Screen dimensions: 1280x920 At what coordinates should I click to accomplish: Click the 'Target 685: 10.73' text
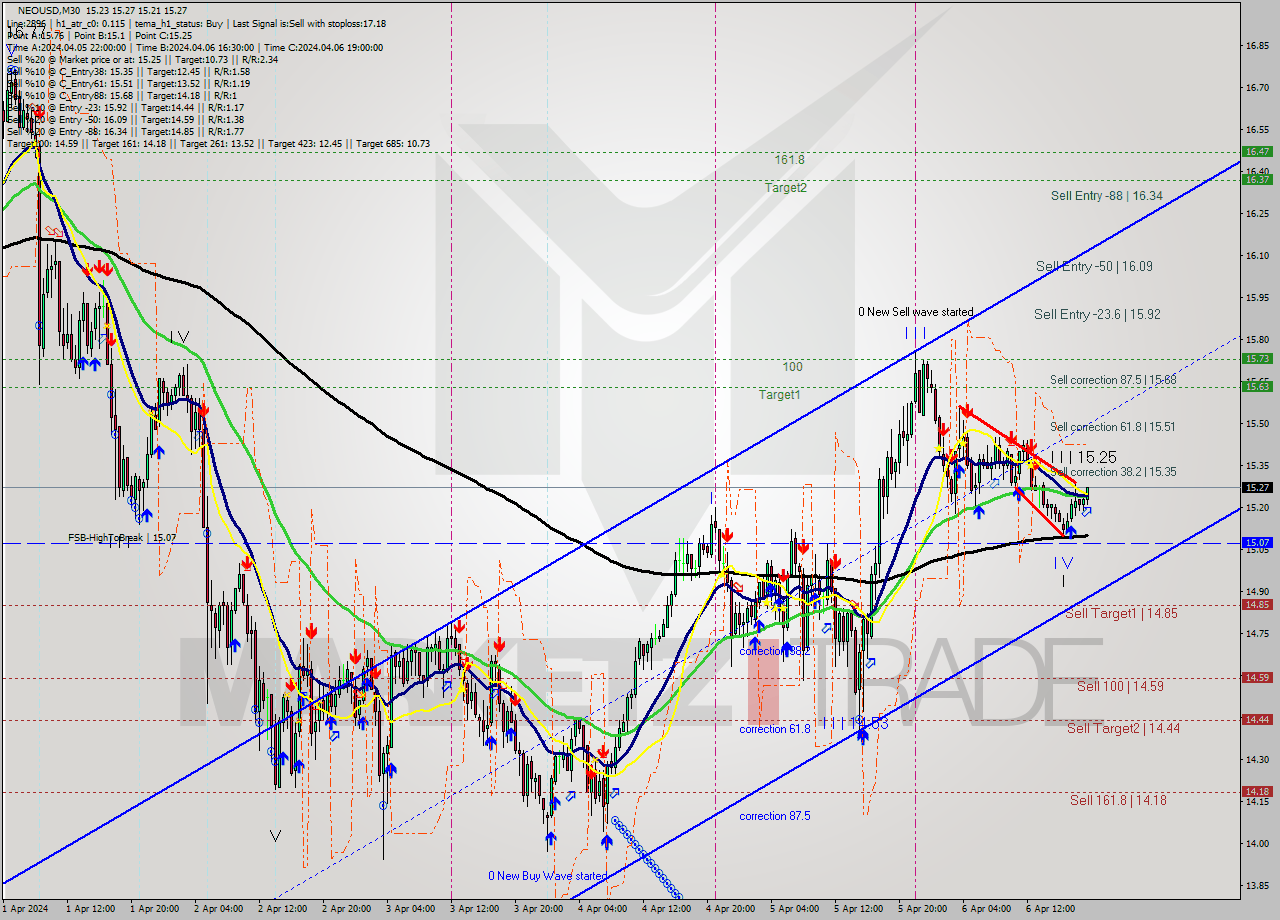(x=393, y=144)
